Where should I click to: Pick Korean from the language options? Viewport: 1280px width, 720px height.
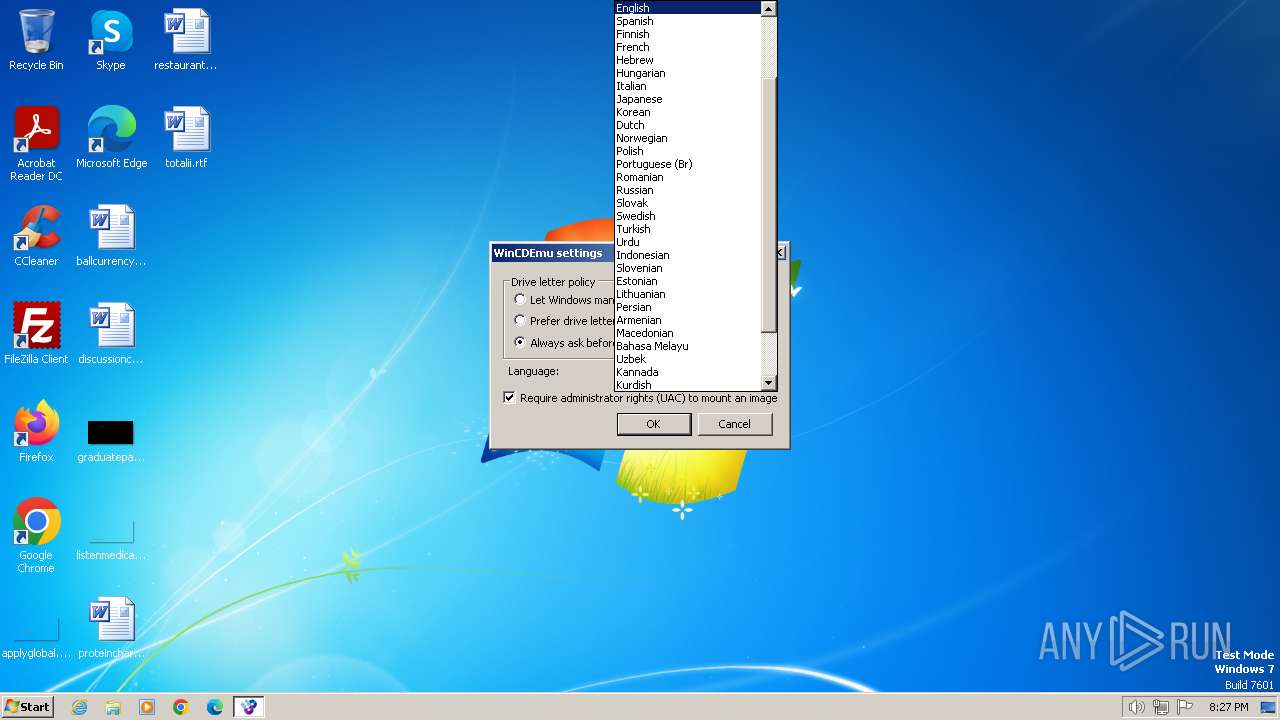[688, 112]
